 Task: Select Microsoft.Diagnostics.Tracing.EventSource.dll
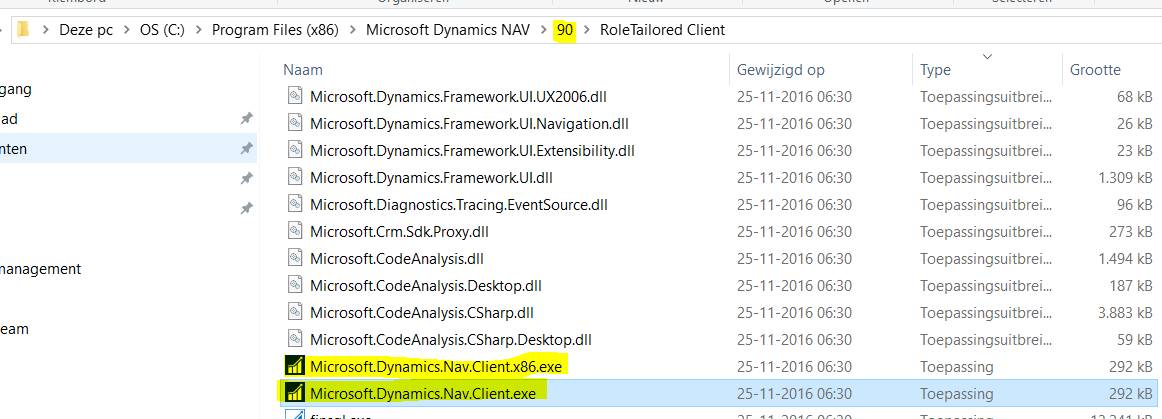[459, 205]
